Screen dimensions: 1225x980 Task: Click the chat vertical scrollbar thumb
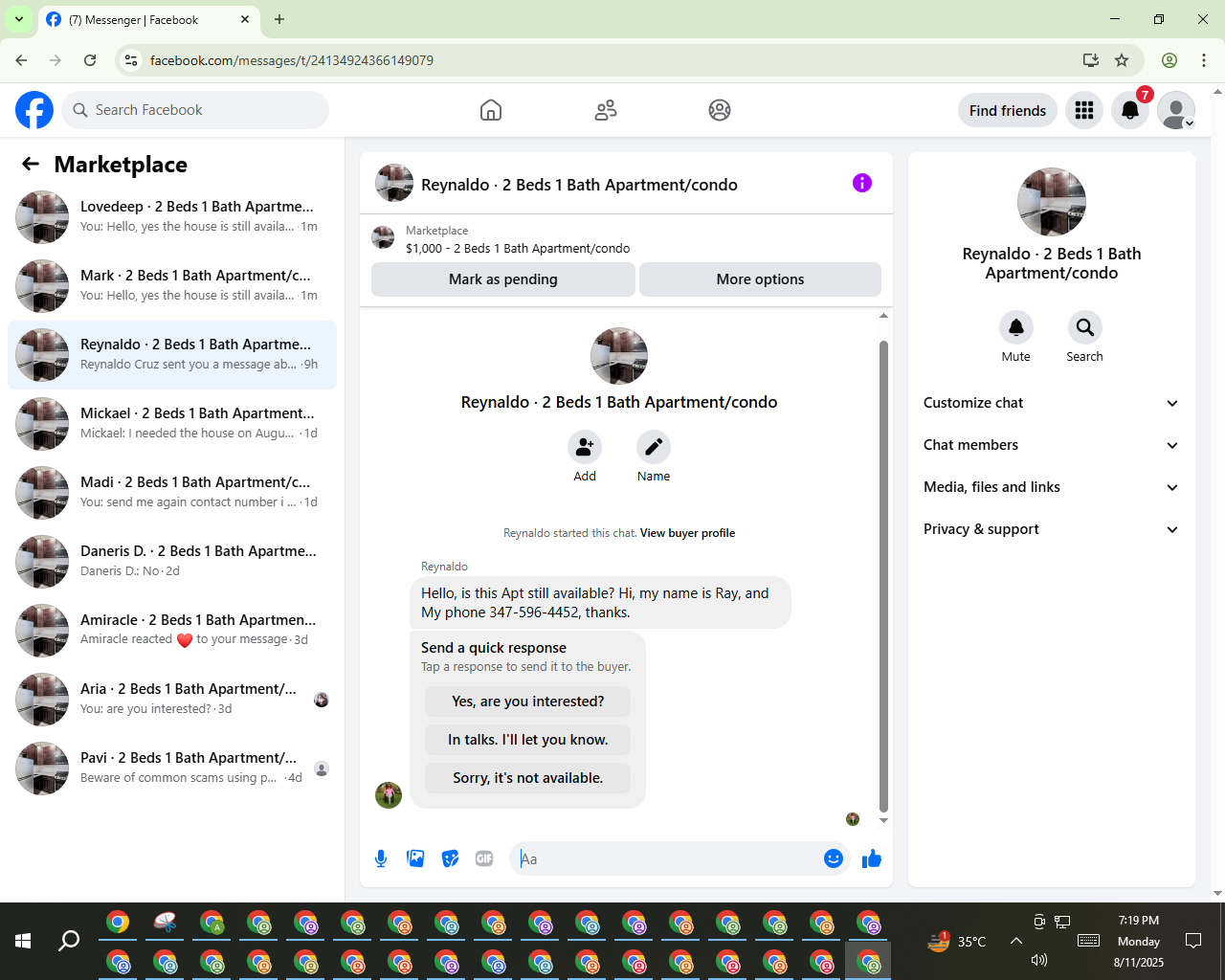[x=883, y=575]
